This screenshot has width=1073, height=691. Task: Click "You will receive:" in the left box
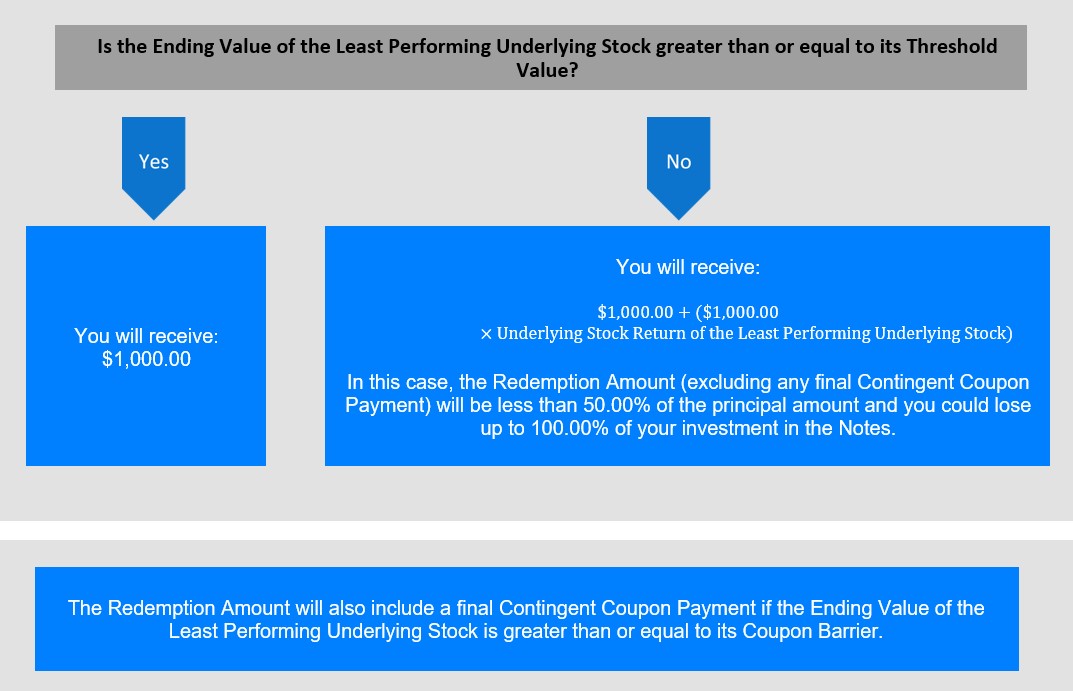pos(146,336)
